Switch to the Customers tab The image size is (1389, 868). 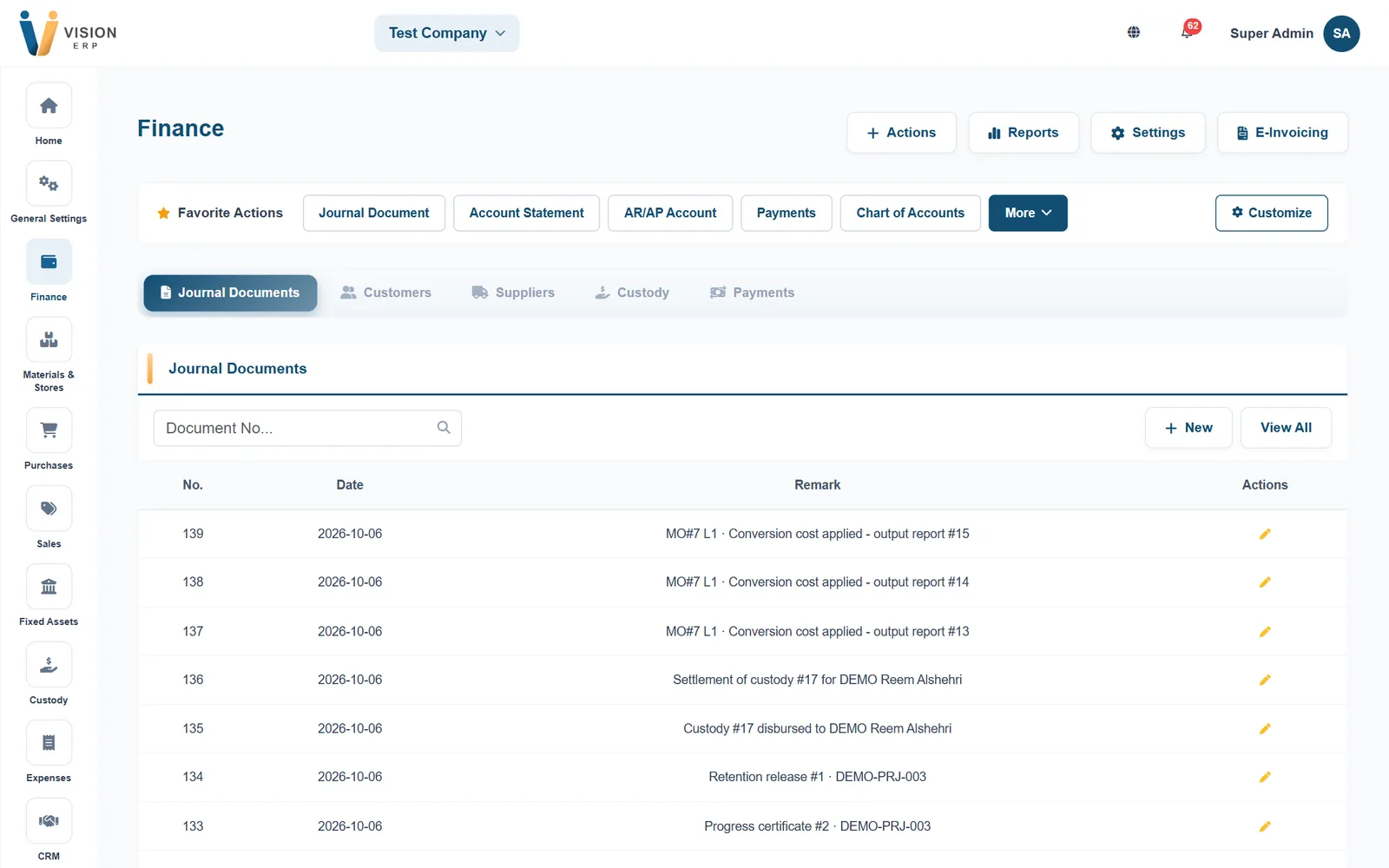pyautogui.click(x=386, y=293)
